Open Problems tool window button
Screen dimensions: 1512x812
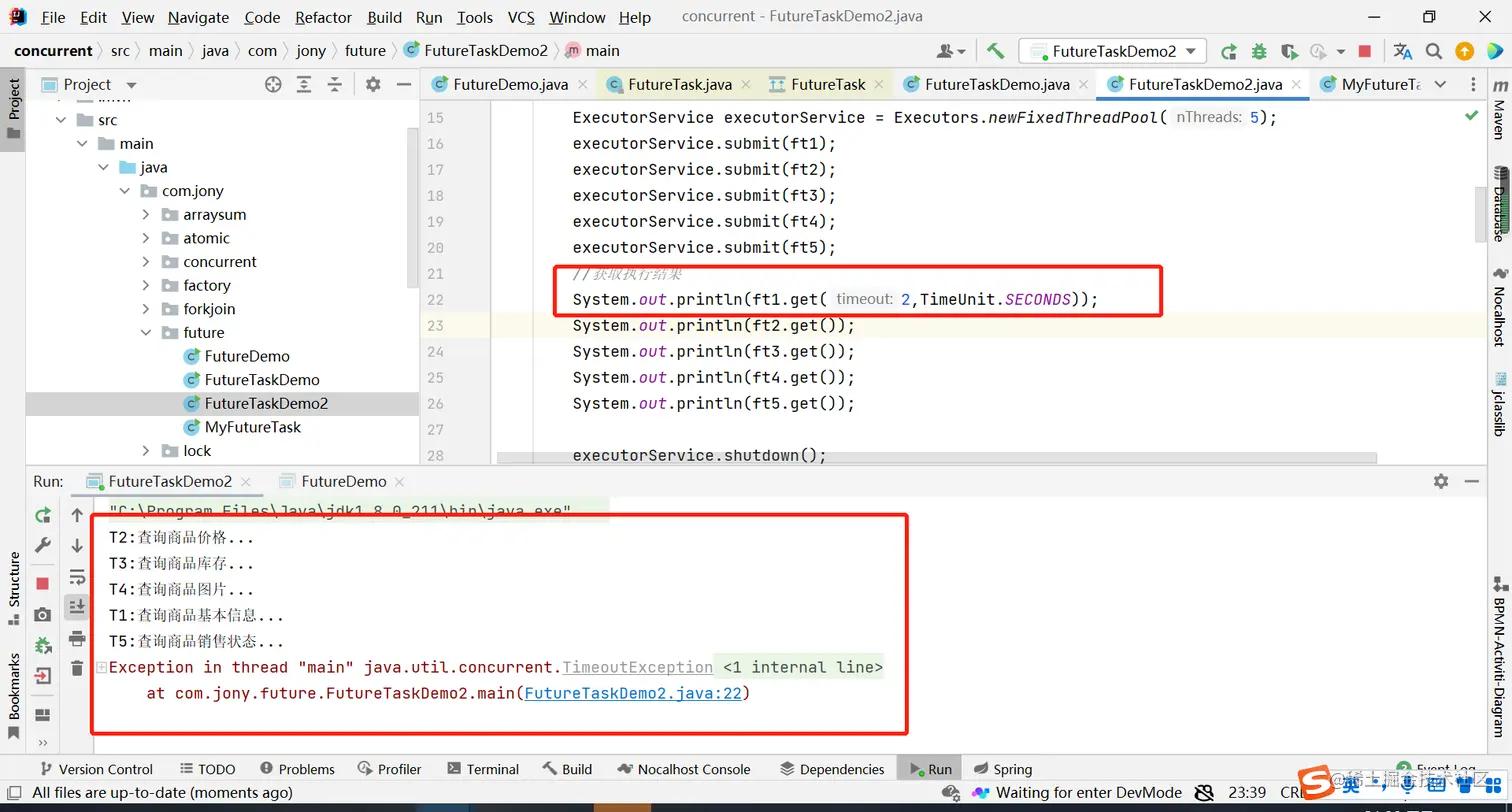coord(297,769)
